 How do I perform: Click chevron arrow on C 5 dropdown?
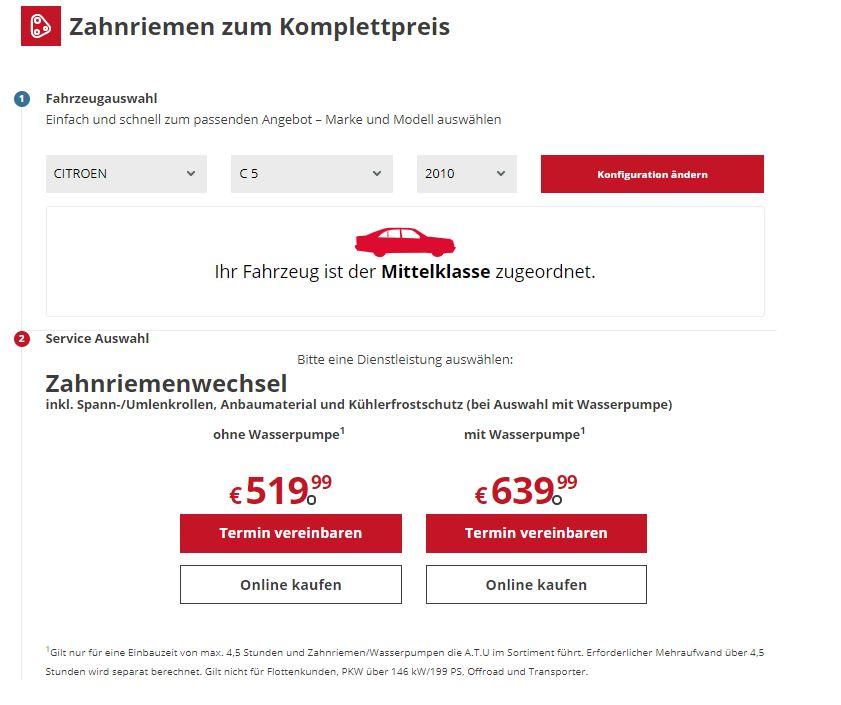[377, 173]
